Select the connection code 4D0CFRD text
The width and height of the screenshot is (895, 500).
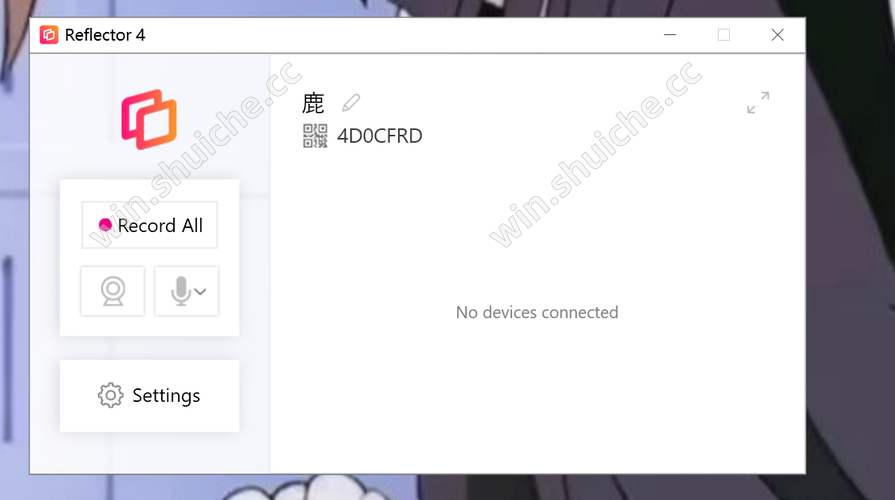coord(380,136)
